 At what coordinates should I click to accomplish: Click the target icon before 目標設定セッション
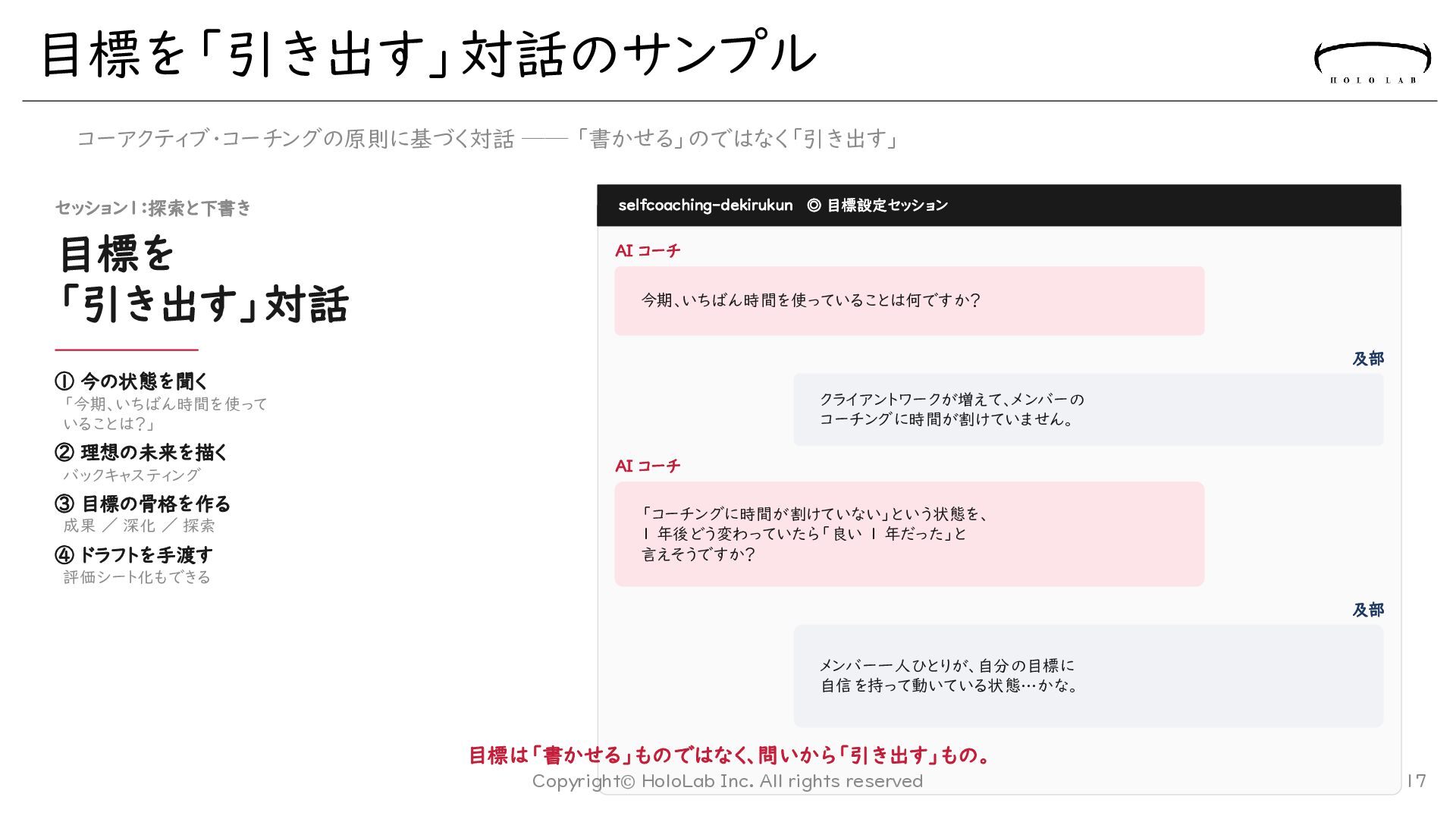tap(814, 206)
